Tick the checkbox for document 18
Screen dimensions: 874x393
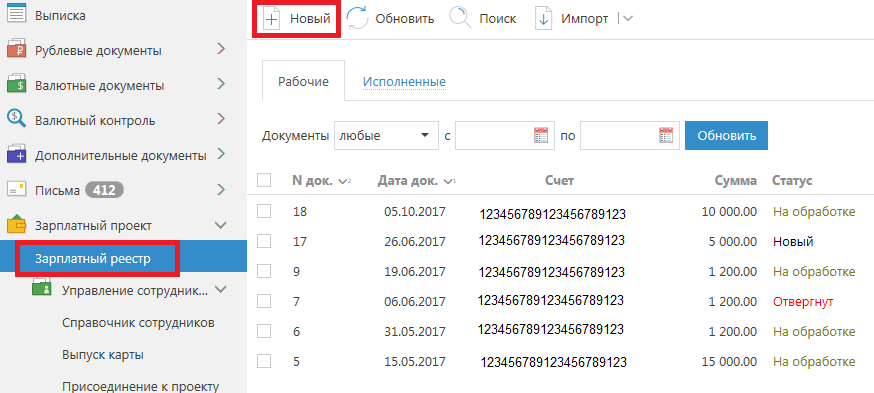point(264,211)
